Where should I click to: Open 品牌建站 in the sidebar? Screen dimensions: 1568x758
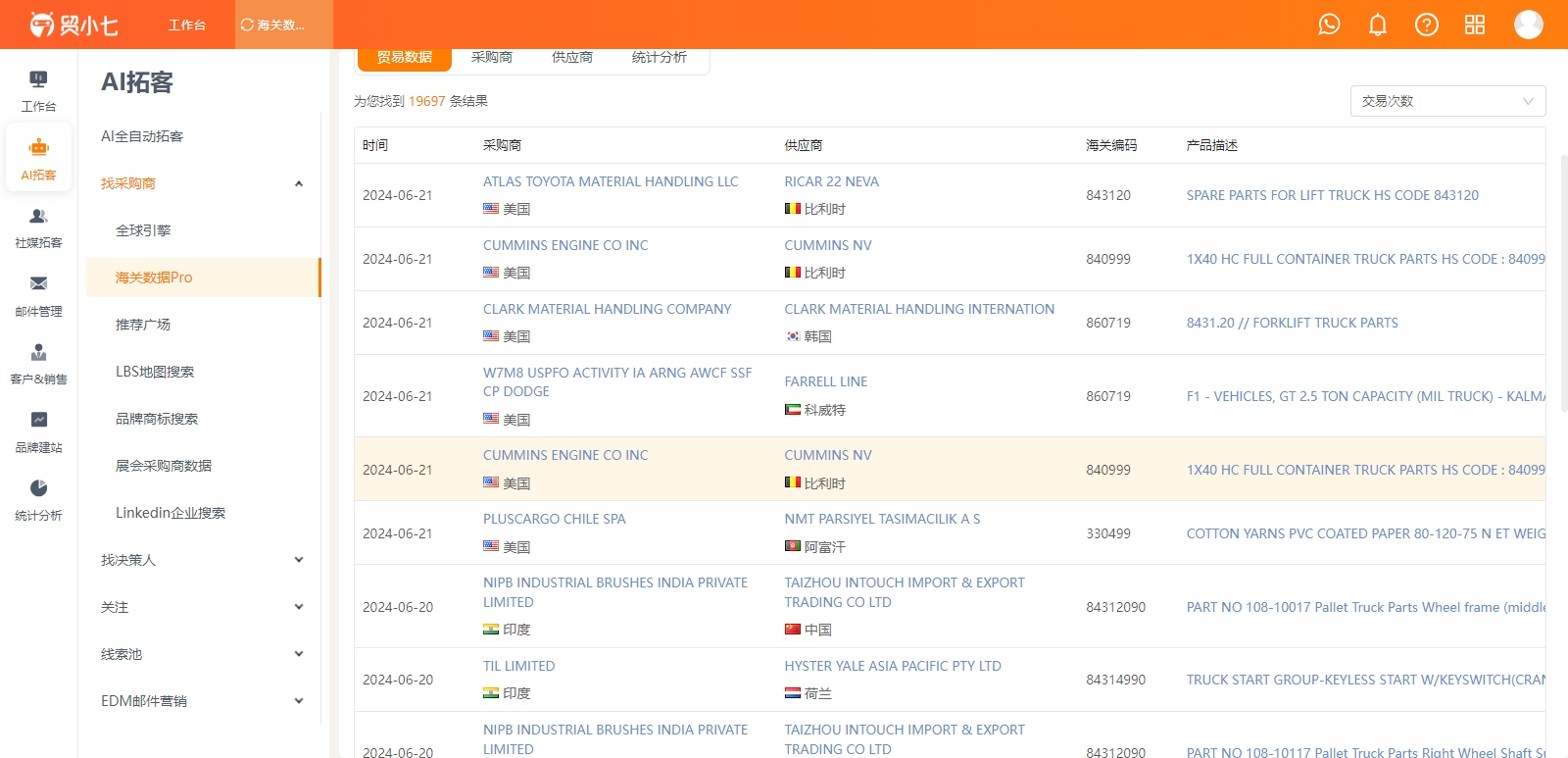click(38, 432)
